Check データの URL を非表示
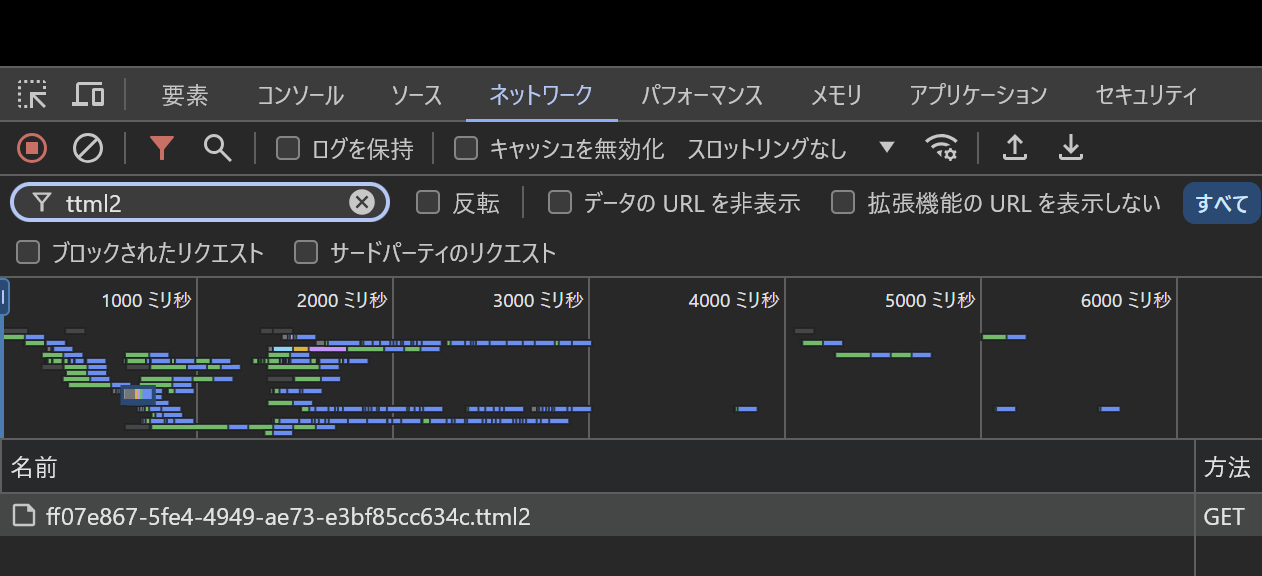The height and width of the screenshot is (576, 1262). 560,203
